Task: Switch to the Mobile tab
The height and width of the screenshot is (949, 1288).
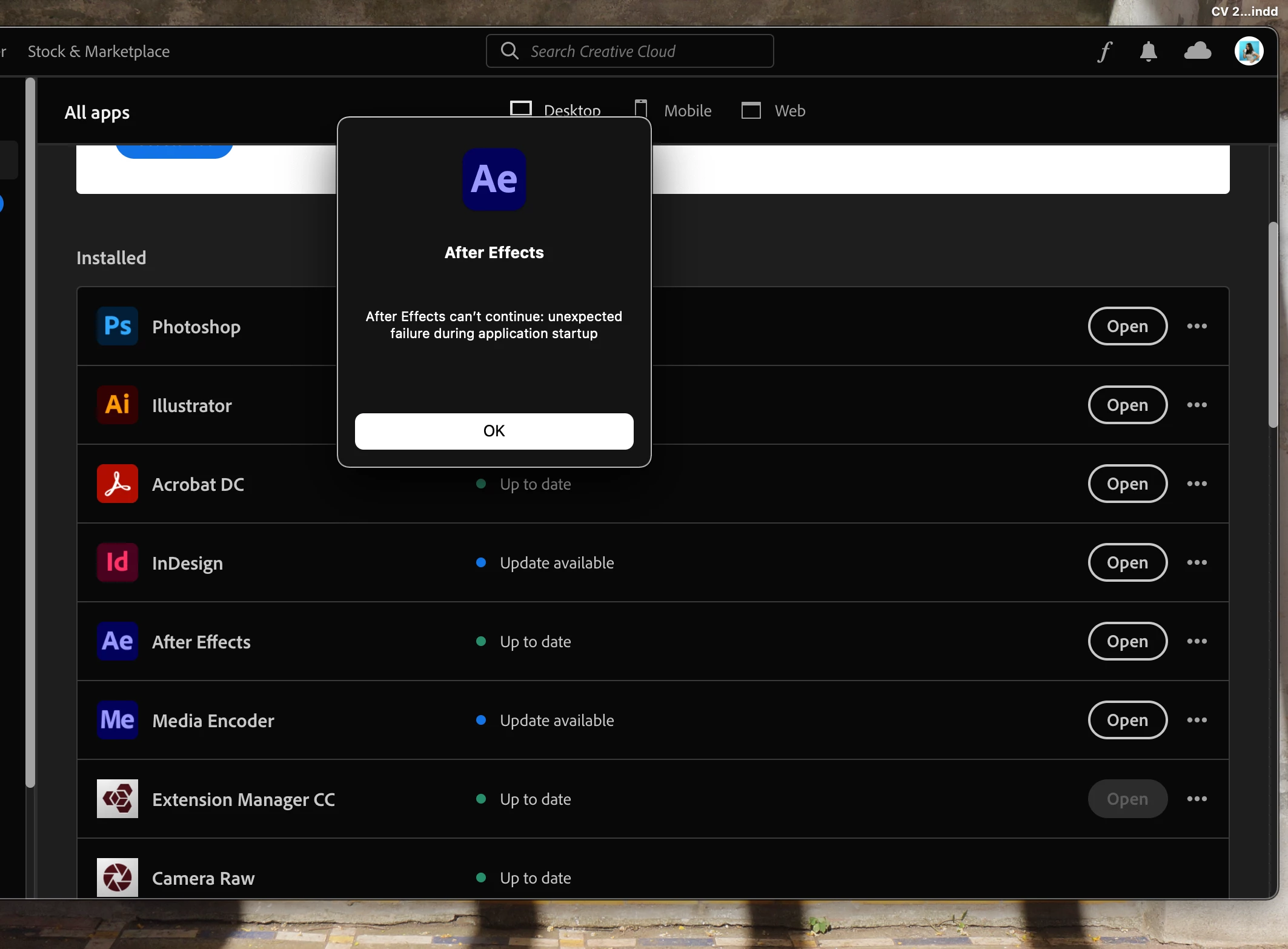Action: (x=673, y=110)
